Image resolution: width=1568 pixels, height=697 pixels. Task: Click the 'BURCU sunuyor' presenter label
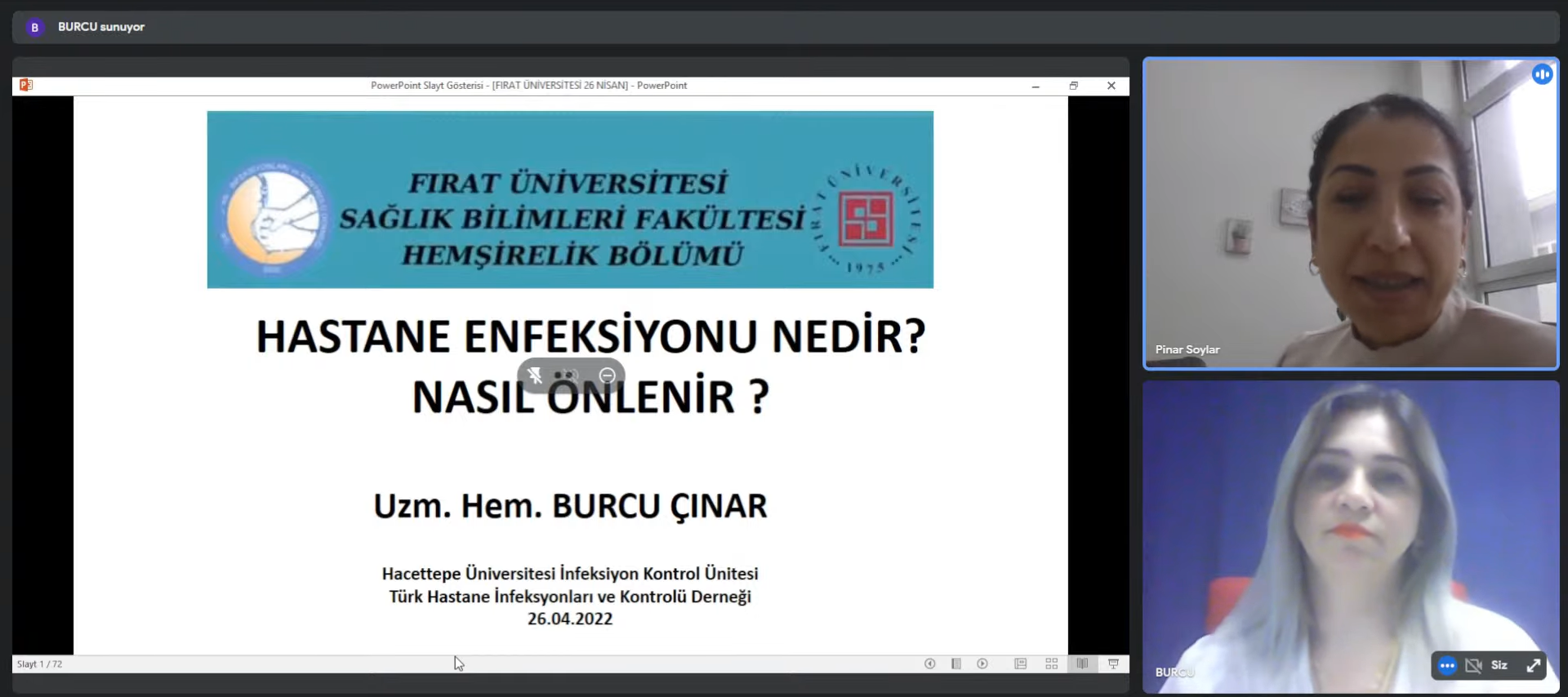[x=101, y=27]
